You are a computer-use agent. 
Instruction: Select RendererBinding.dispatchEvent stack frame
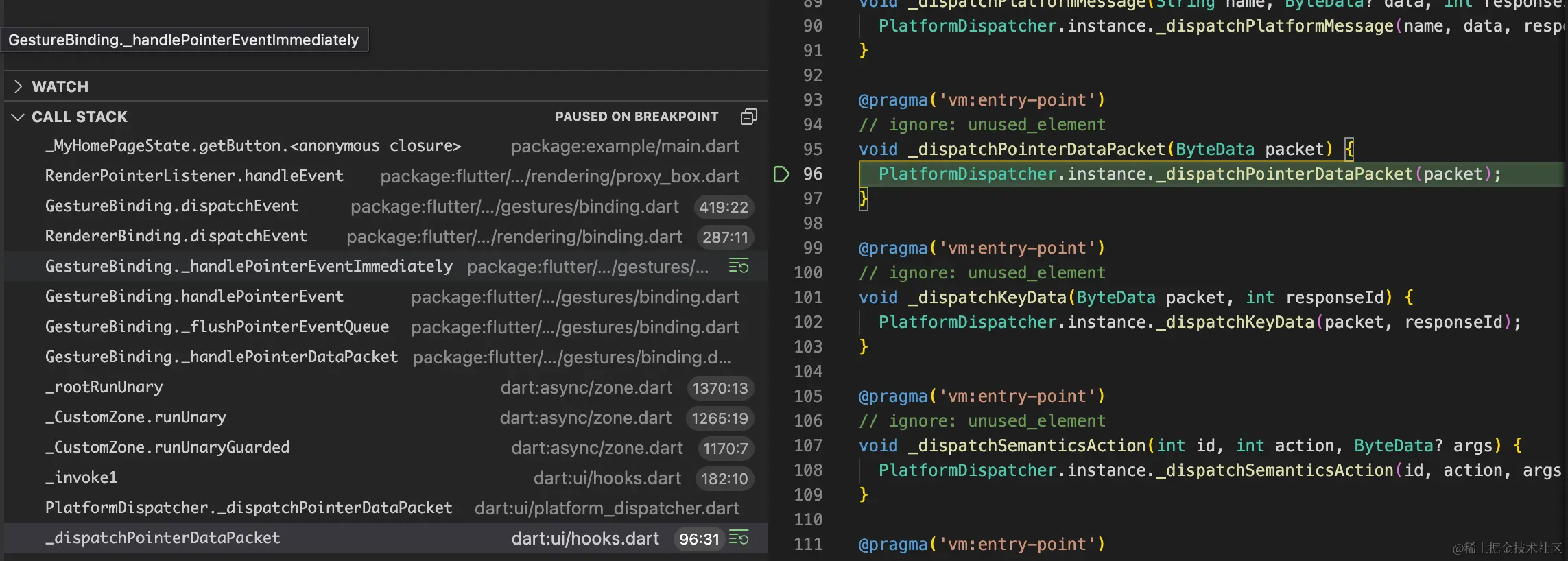point(386,237)
